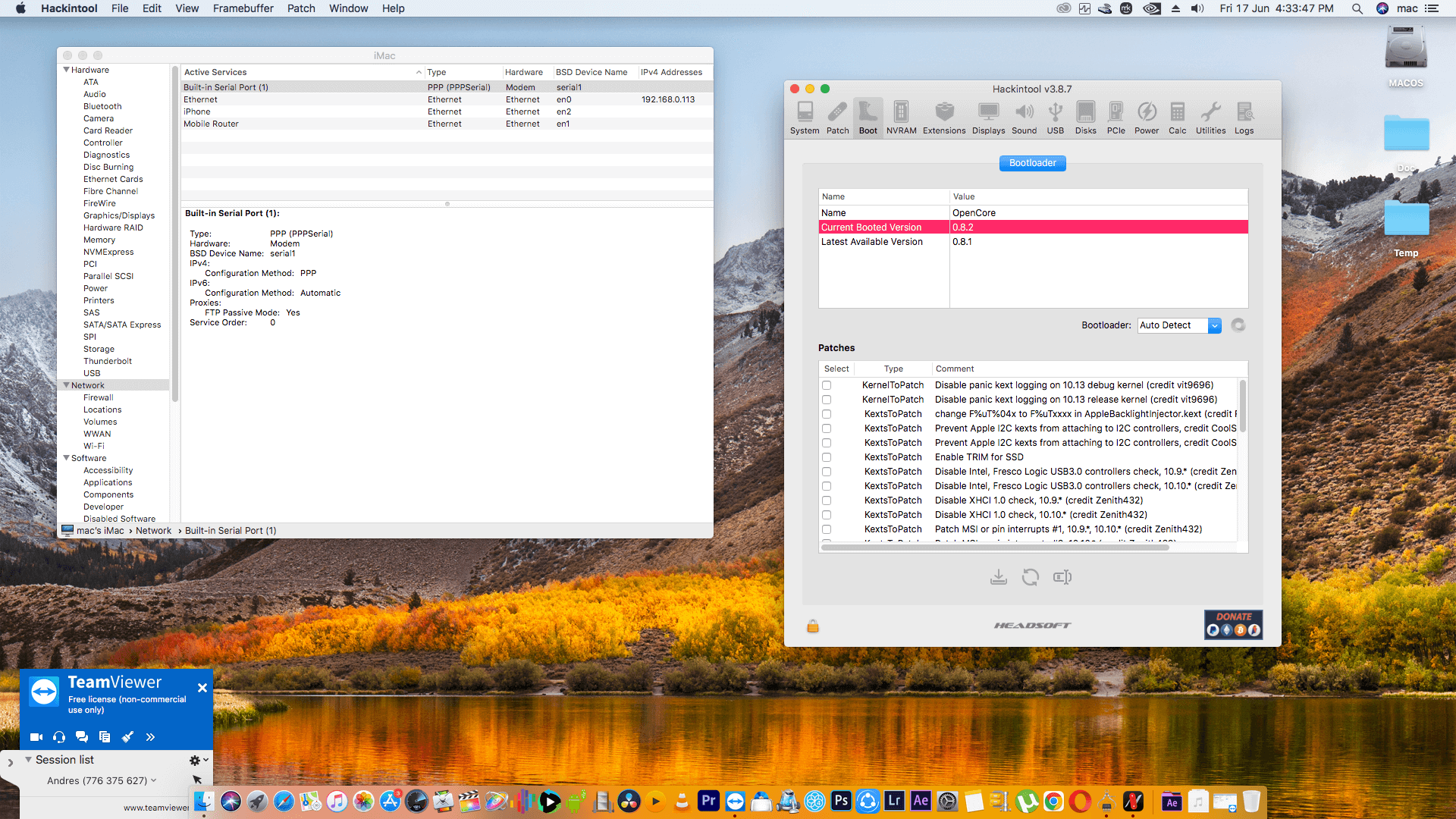The height and width of the screenshot is (819, 1456).
Task: Collapse the Hardware tree in System Information
Action: [x=66, y=70]
